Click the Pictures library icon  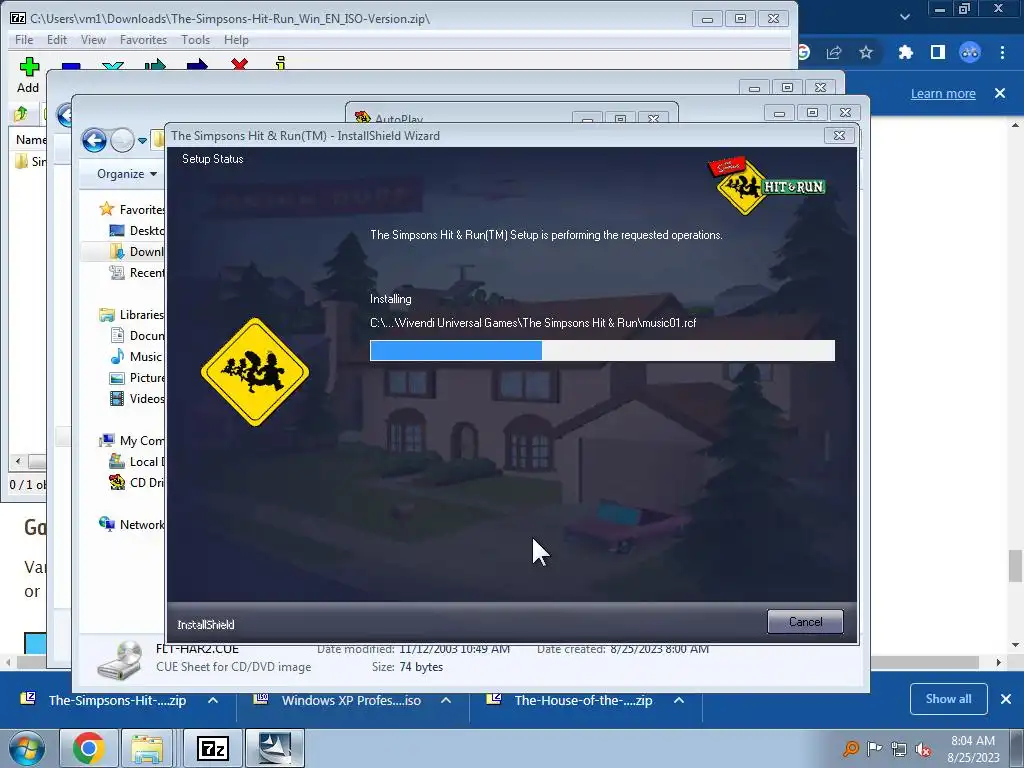pos(117,377)
